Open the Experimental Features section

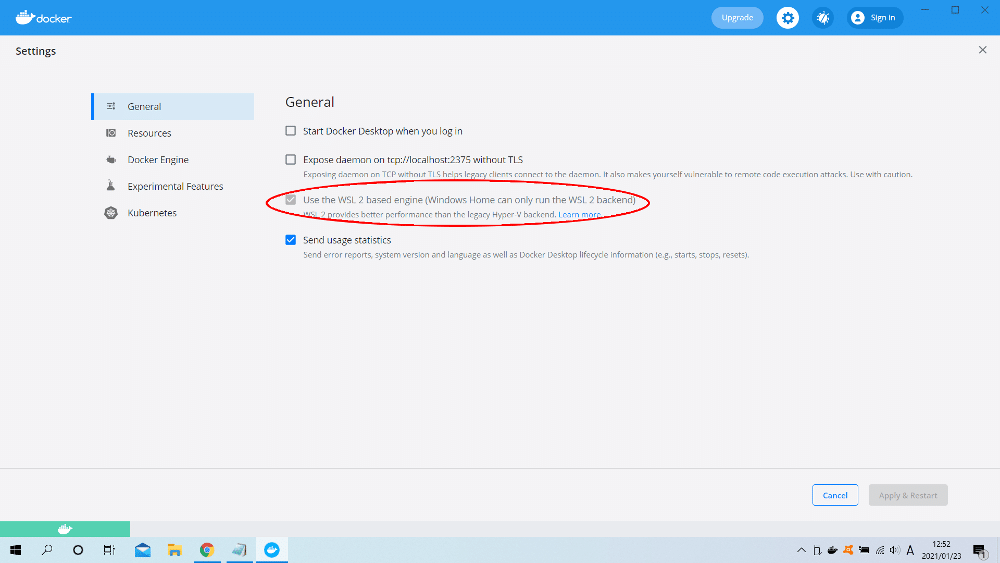click(173, 186)
